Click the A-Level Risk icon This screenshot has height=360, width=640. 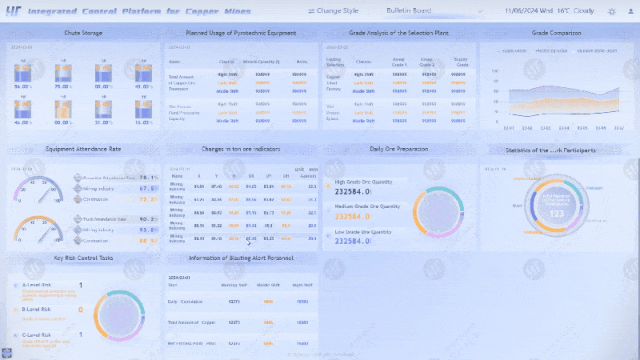tap(16, 285)
